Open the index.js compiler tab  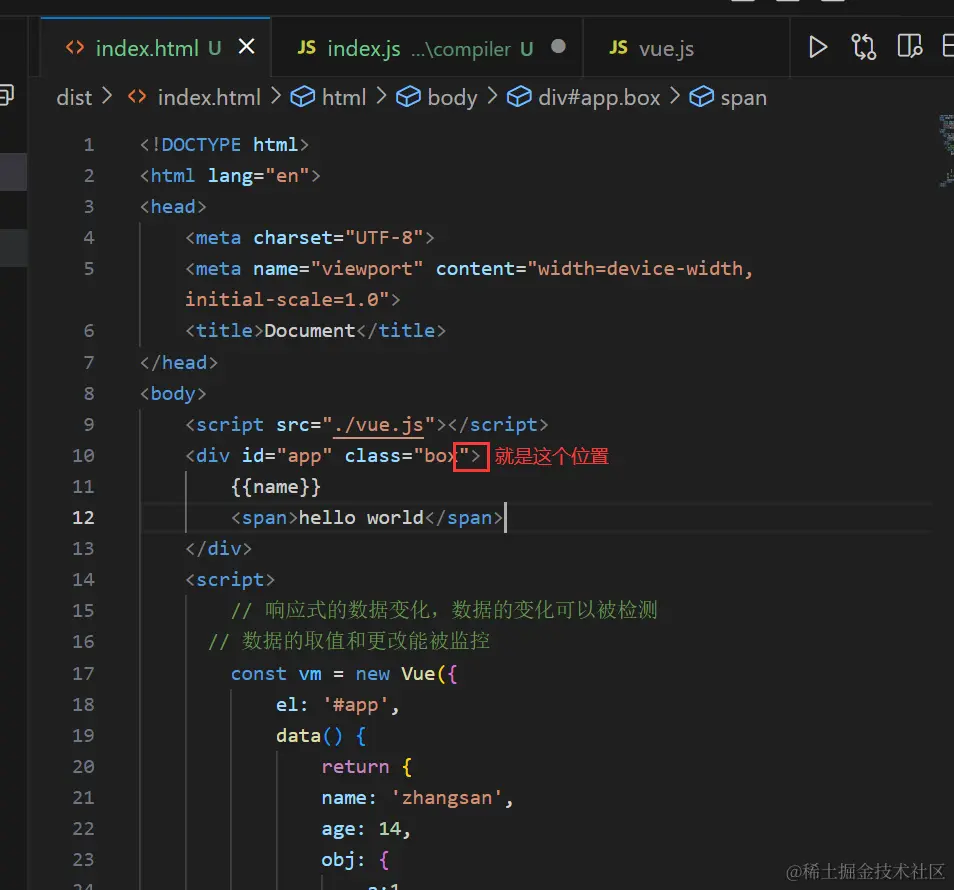click(x=428, y=47)
